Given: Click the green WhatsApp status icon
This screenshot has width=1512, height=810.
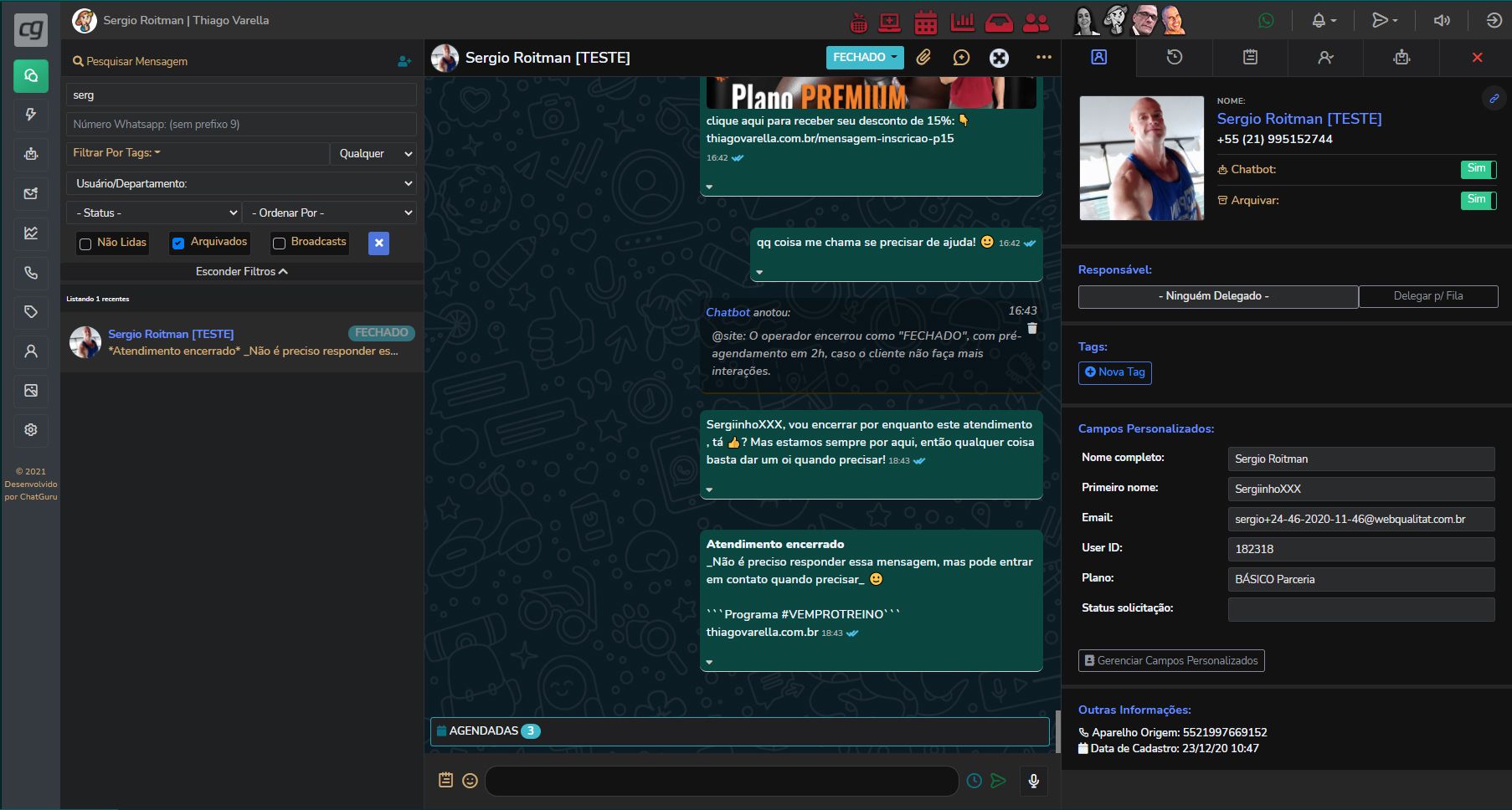Looking at the screenshot, I should 1266,20.
